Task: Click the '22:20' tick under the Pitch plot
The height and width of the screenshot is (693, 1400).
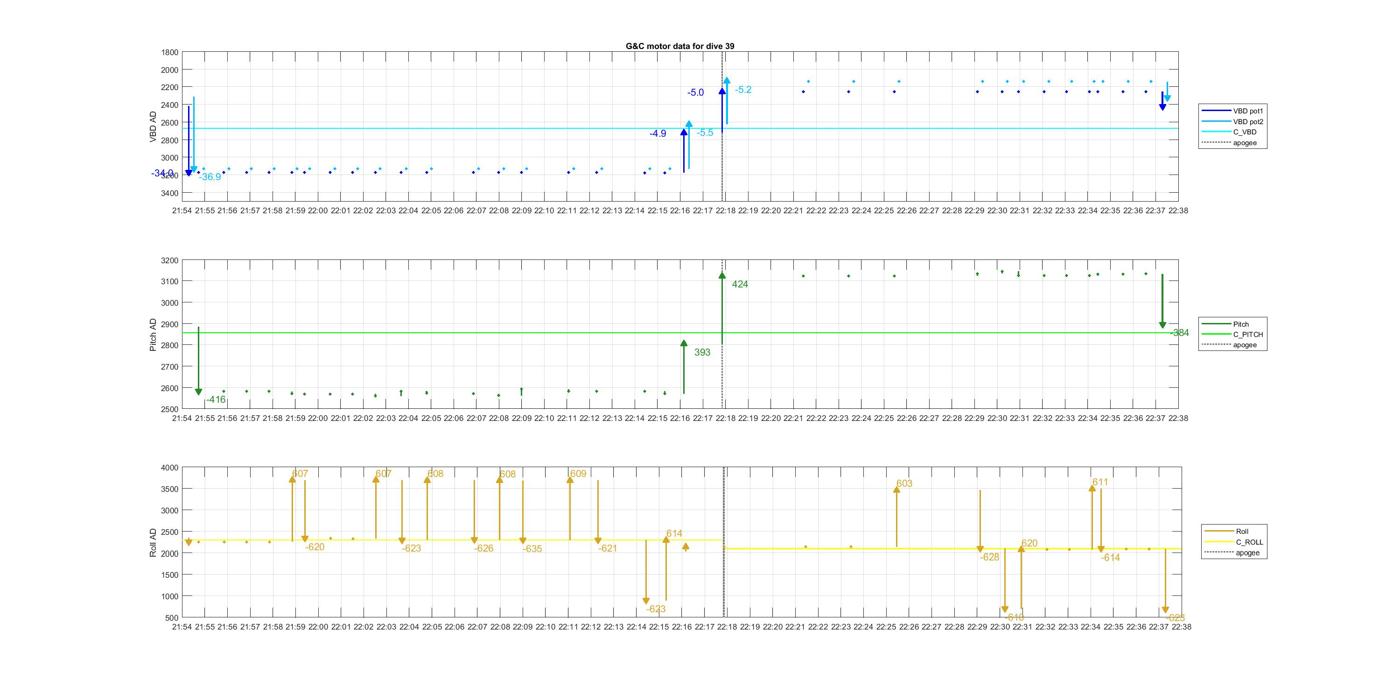Action: click(772, 418)
